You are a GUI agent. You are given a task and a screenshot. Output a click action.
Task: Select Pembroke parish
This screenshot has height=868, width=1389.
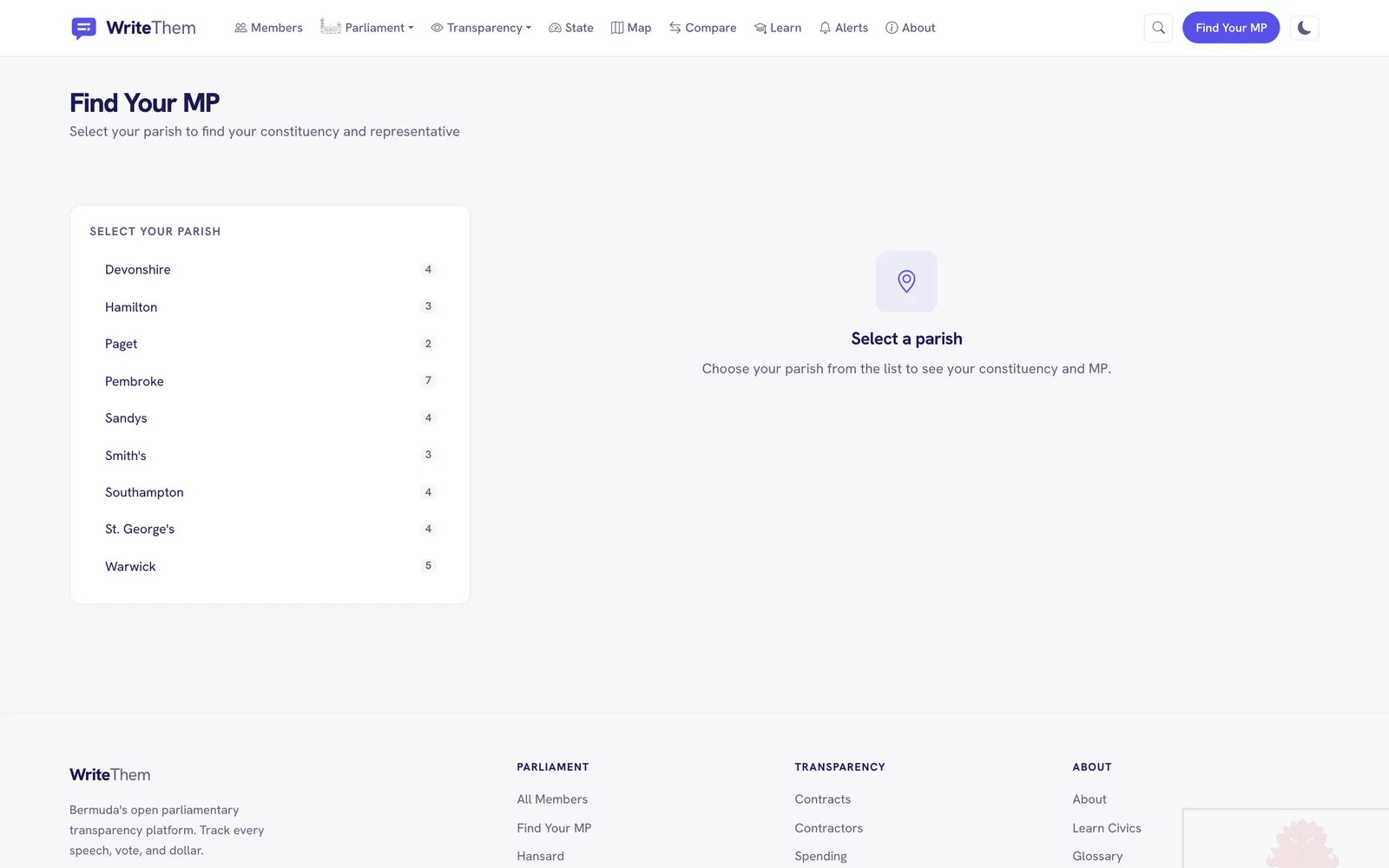[x=270, y=381]
